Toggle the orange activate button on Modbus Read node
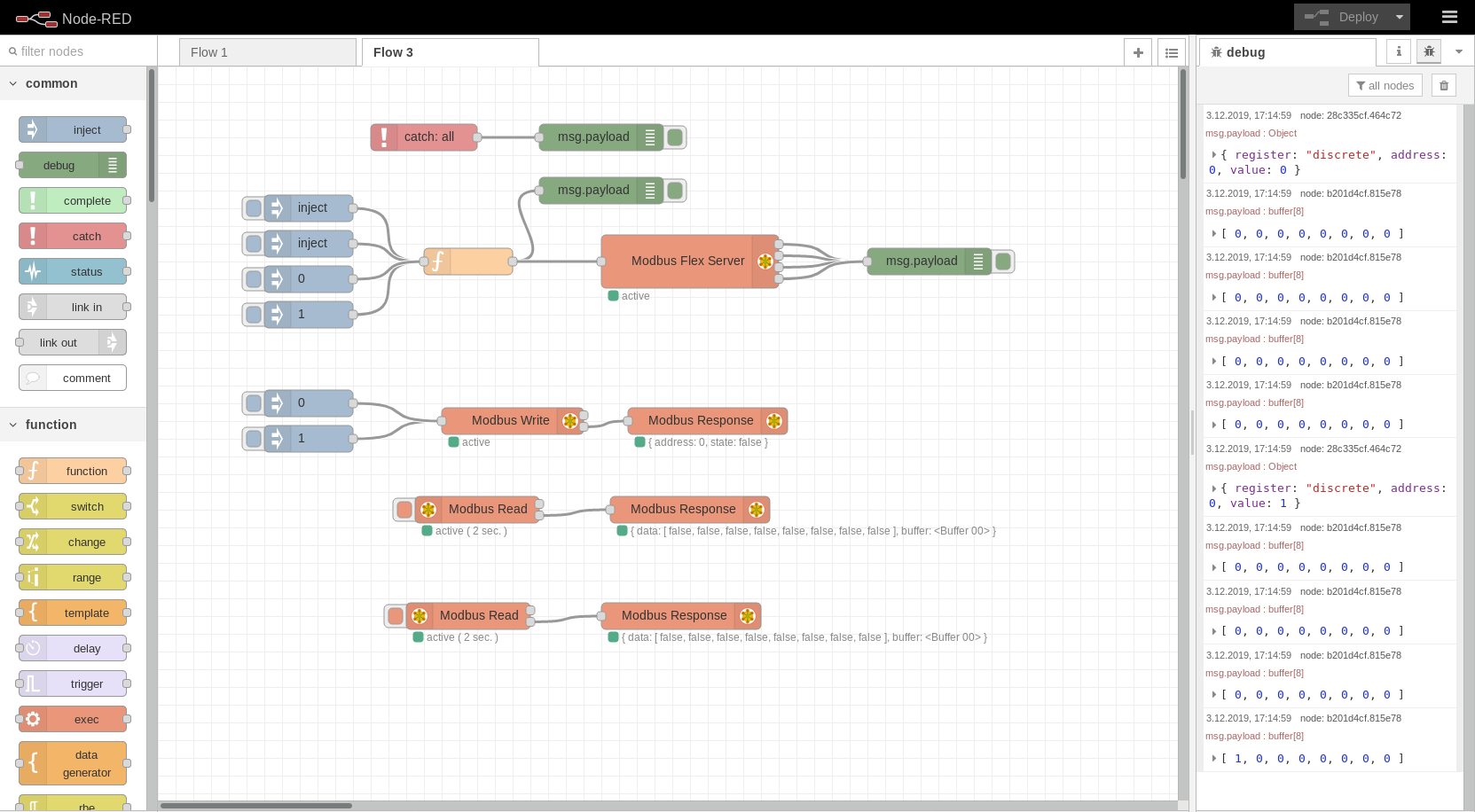 pos(404,509)
